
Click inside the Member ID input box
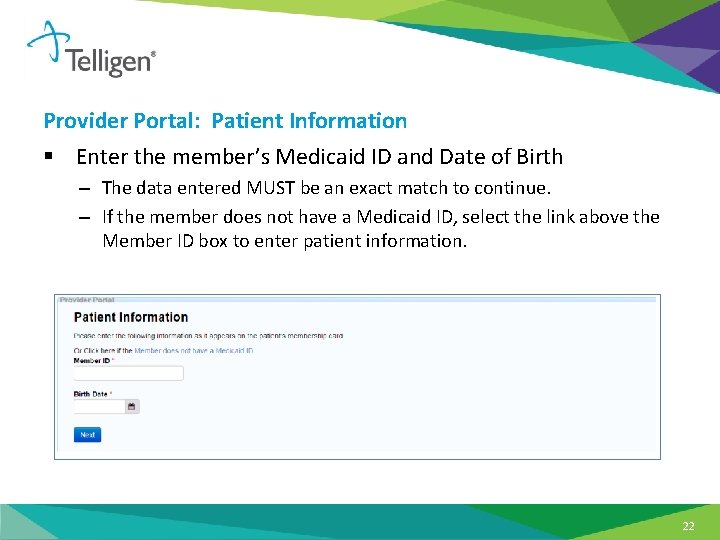[129, 373]
